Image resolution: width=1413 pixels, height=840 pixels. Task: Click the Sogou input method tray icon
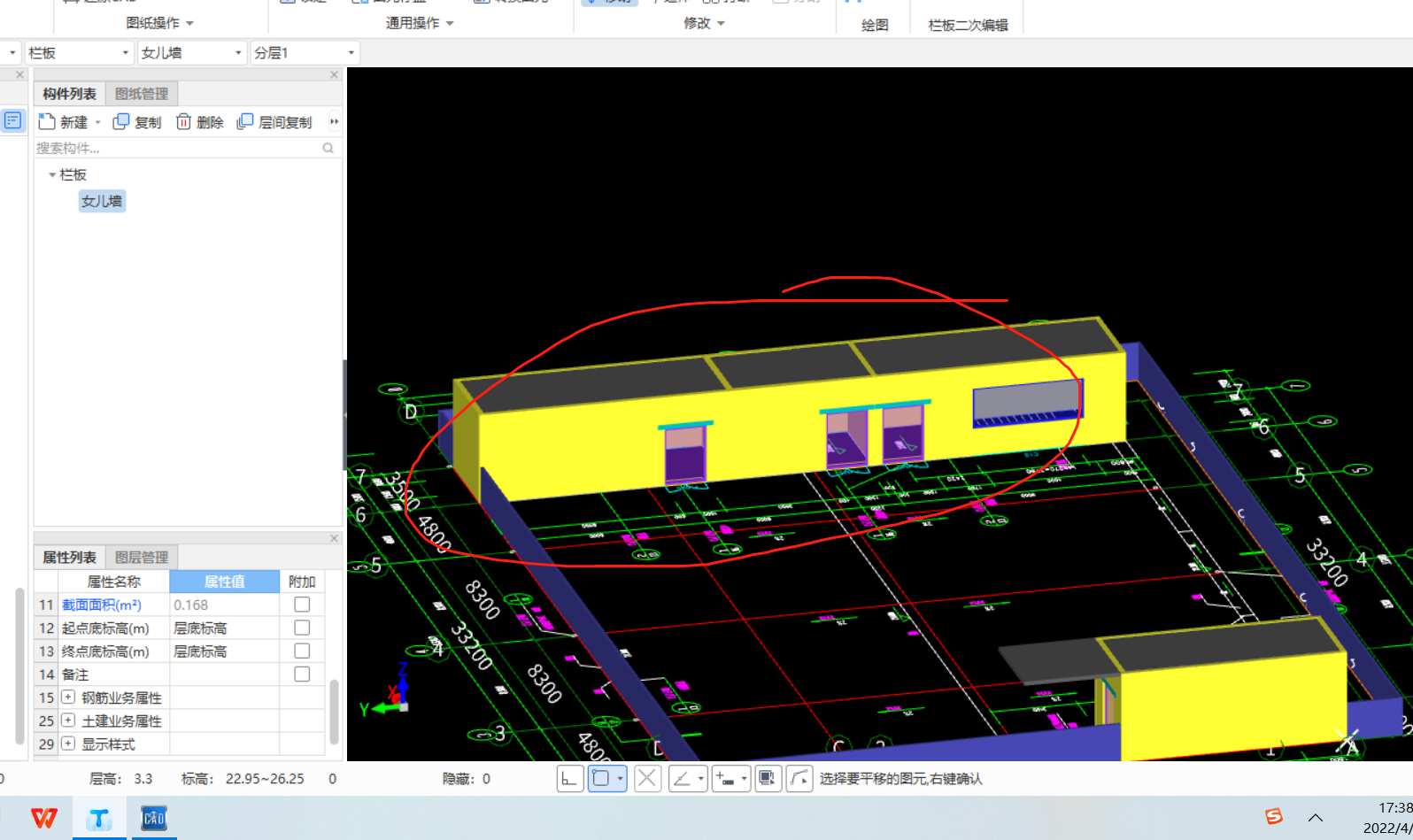click(1274, 816)
